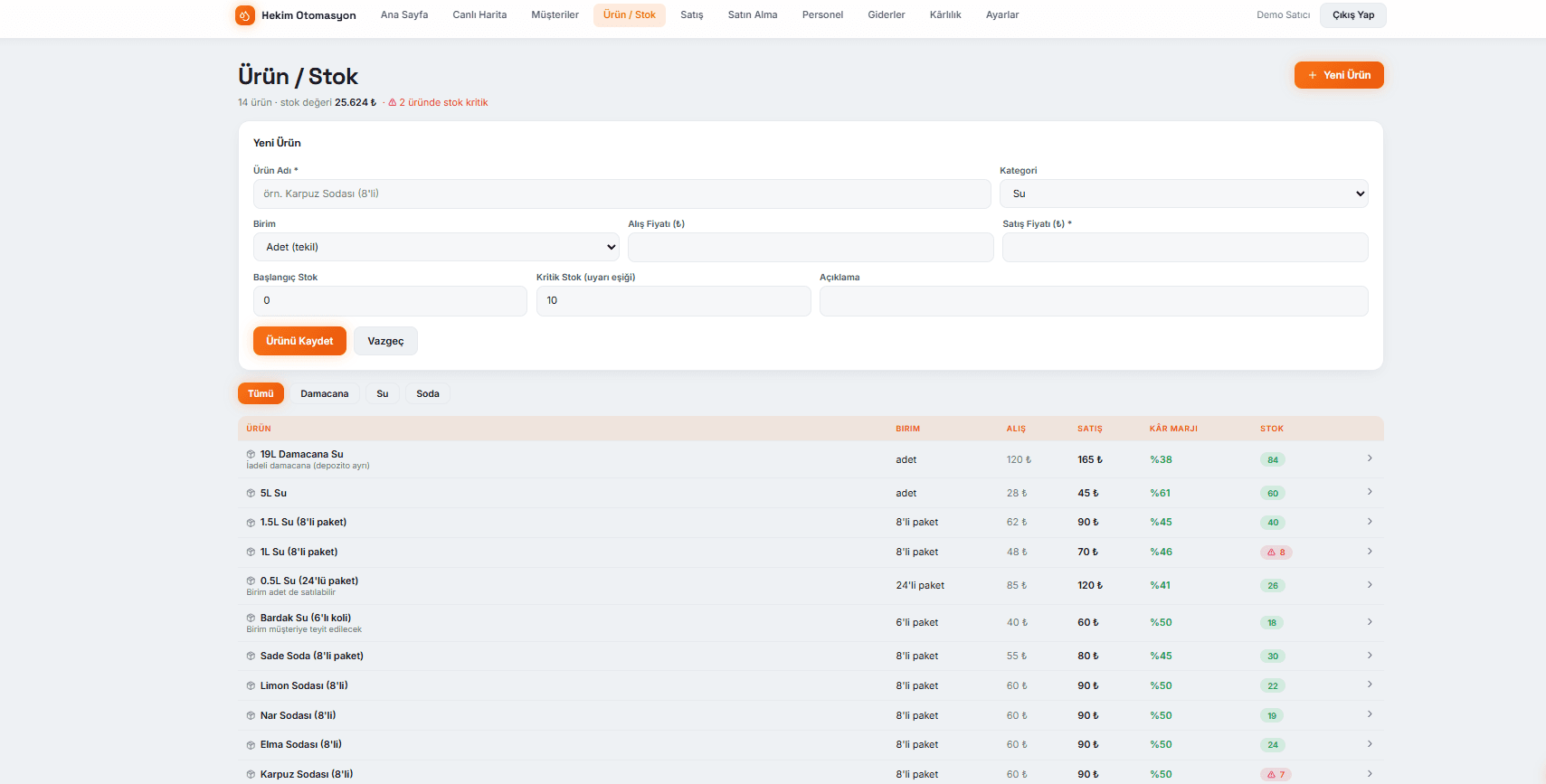1546x784 pixels.
Task: Click the Başlangıç Stok field
Action: coord(390,301)
